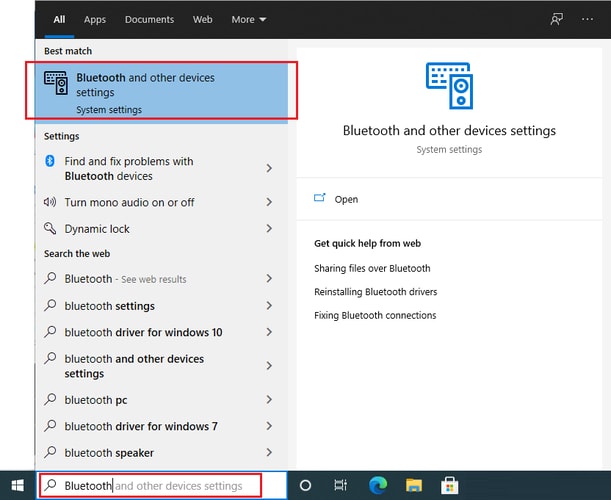Screen dimensions: 611x500
Task: Switch to the Apps tab
Action: click(x=95, y=19)
